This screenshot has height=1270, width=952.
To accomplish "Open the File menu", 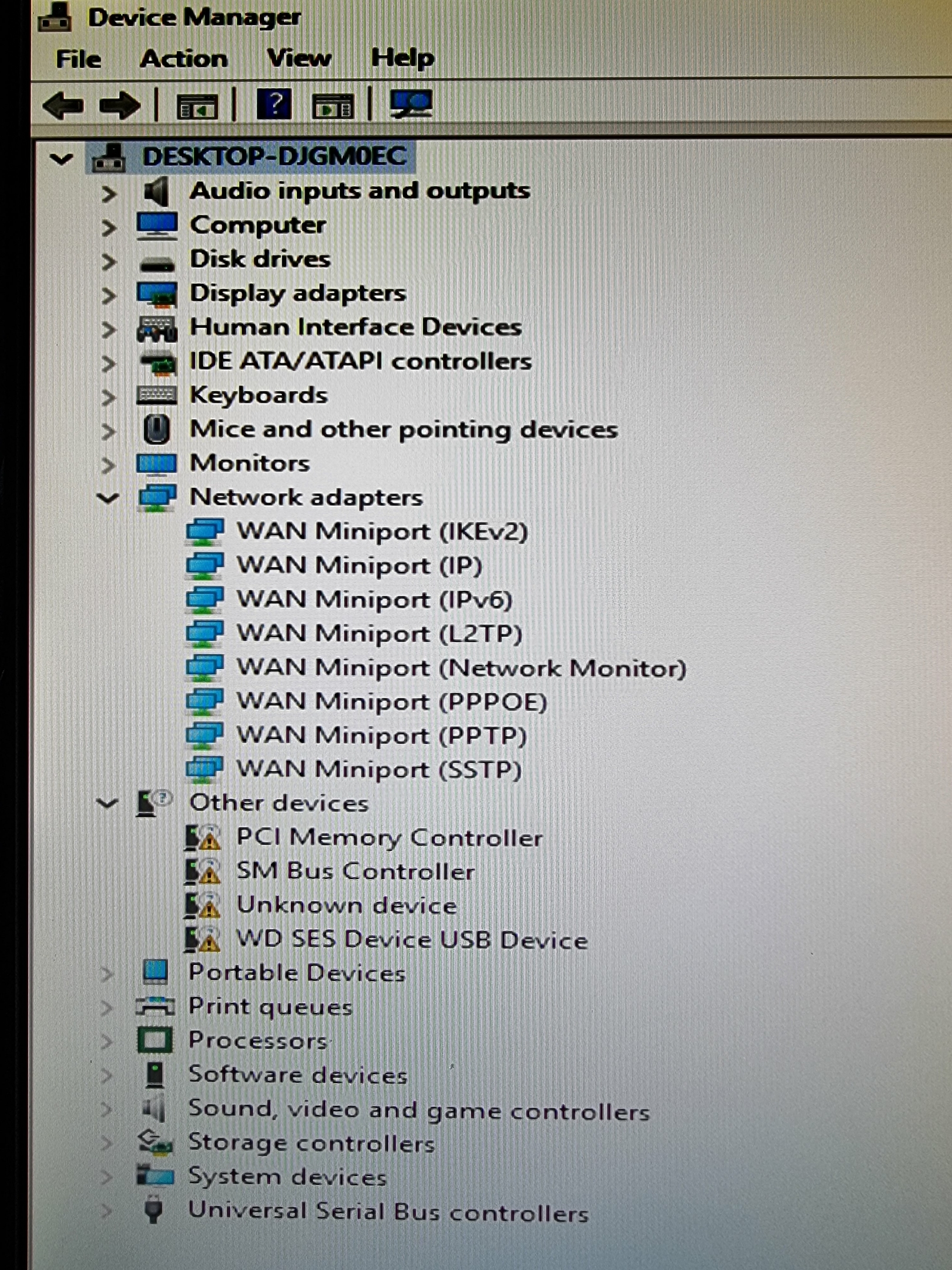I will click(78, 59).
